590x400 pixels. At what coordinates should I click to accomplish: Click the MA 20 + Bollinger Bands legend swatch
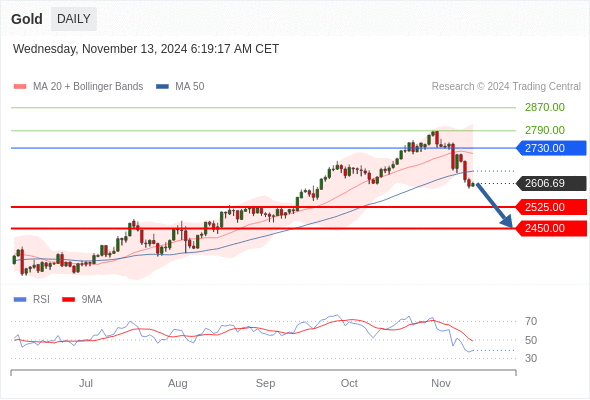(x=20, y=87)
